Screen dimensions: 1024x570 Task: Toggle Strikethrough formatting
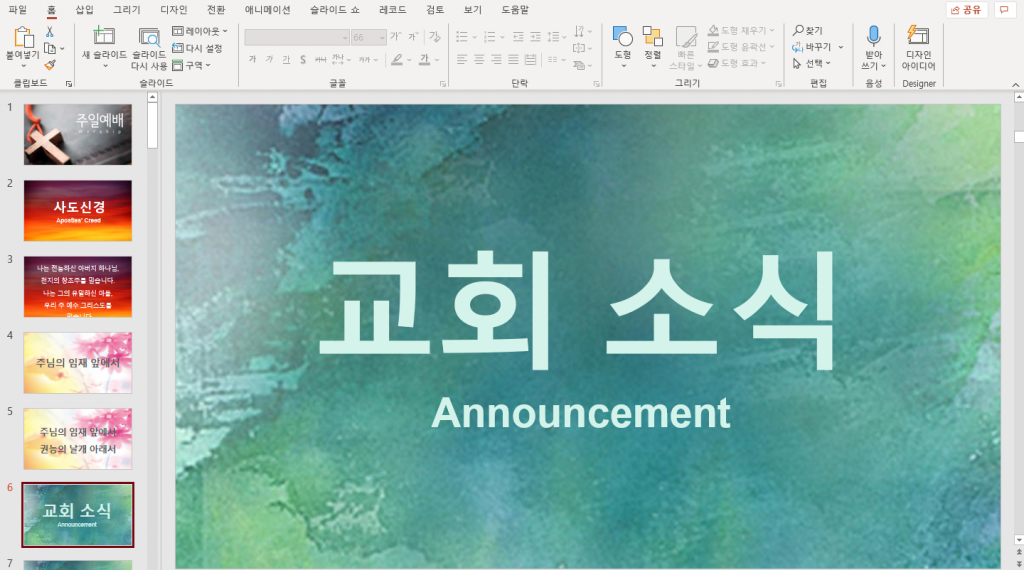click(x=320, y=59)
